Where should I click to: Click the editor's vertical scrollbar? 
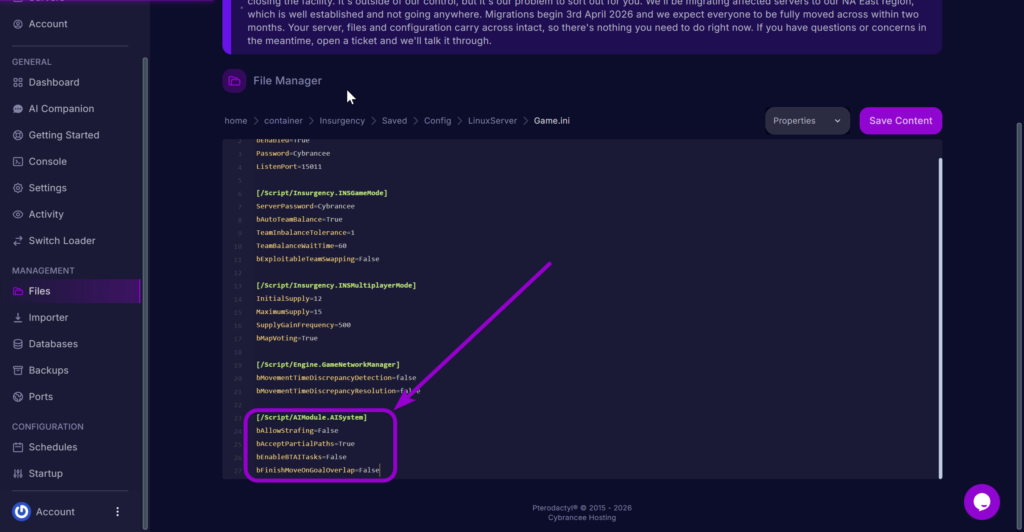click(940, 318)
